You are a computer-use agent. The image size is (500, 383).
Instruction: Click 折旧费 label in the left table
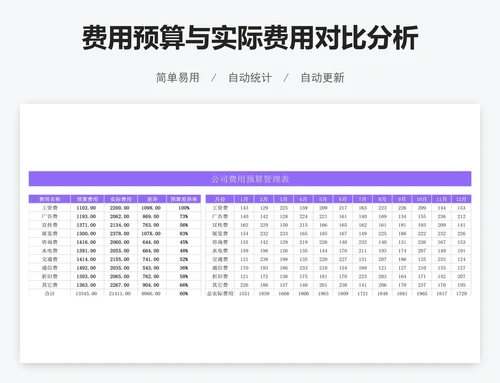click(50, 276)
